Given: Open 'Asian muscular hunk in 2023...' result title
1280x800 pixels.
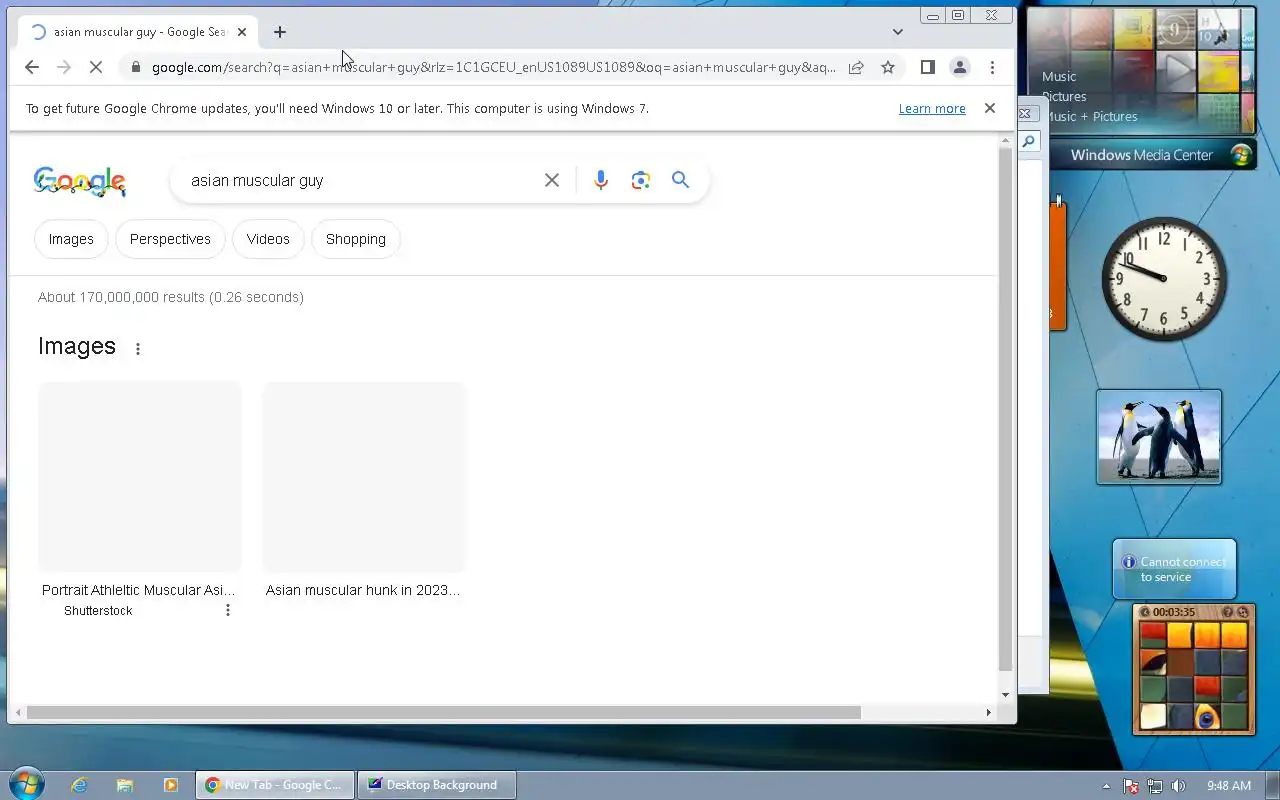Looking at the screenshot, I should [363, 590].
